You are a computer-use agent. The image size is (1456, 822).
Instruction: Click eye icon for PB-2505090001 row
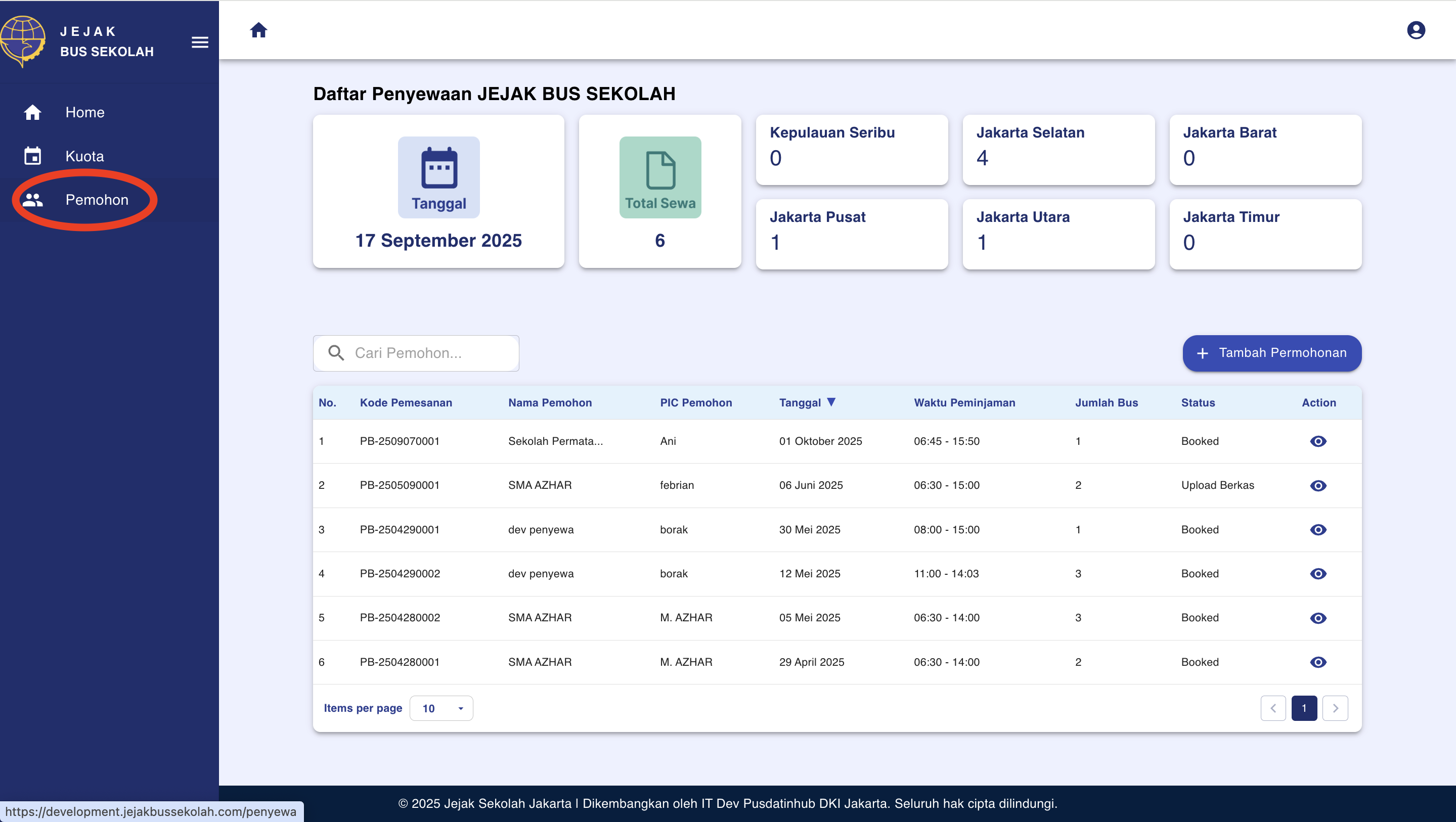pos(1317,485)
